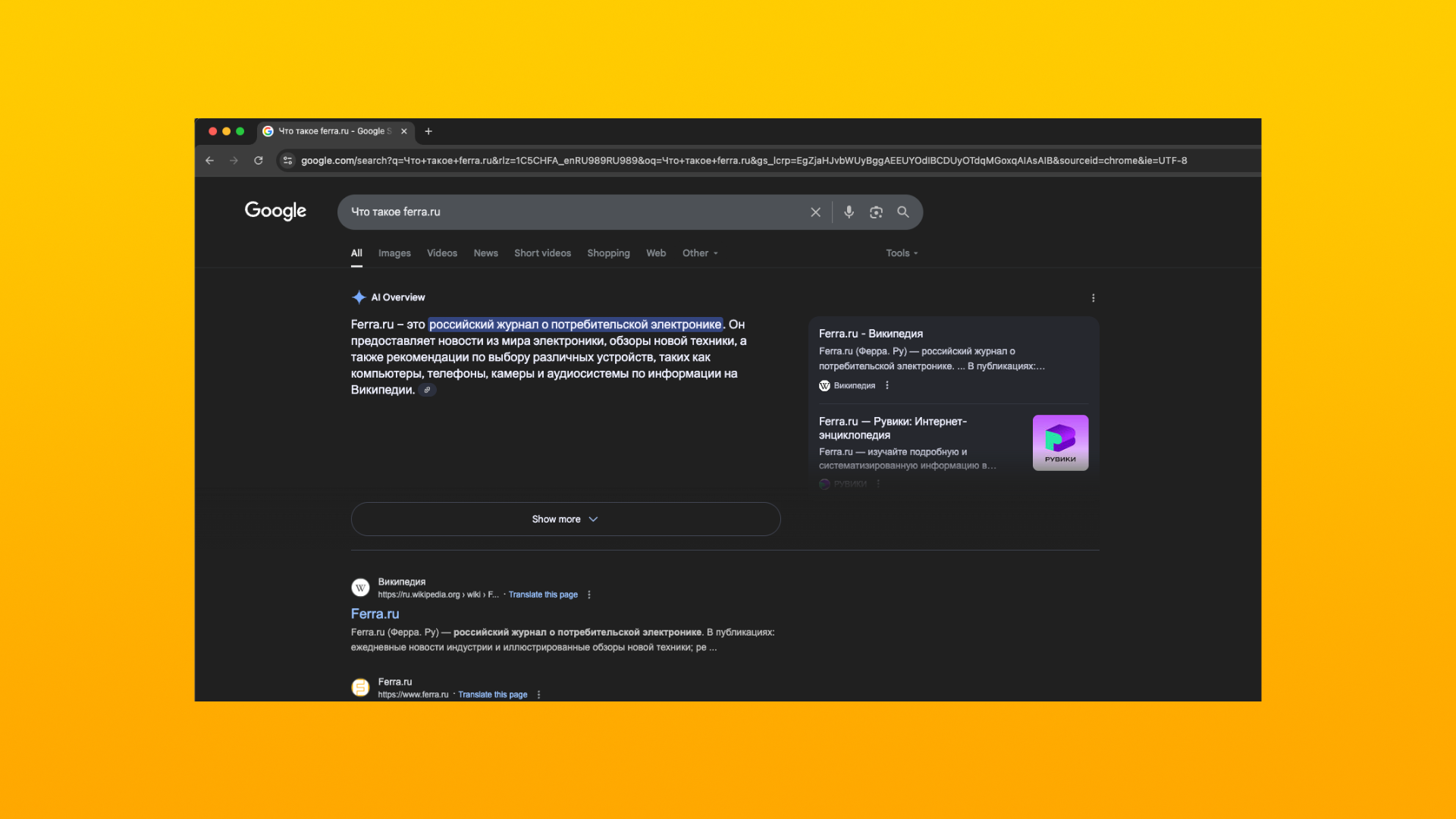The height and width of the screenshot is (819, 1456).
Task: Click the voice search microphone icon
Action: (x=849, y=212)
